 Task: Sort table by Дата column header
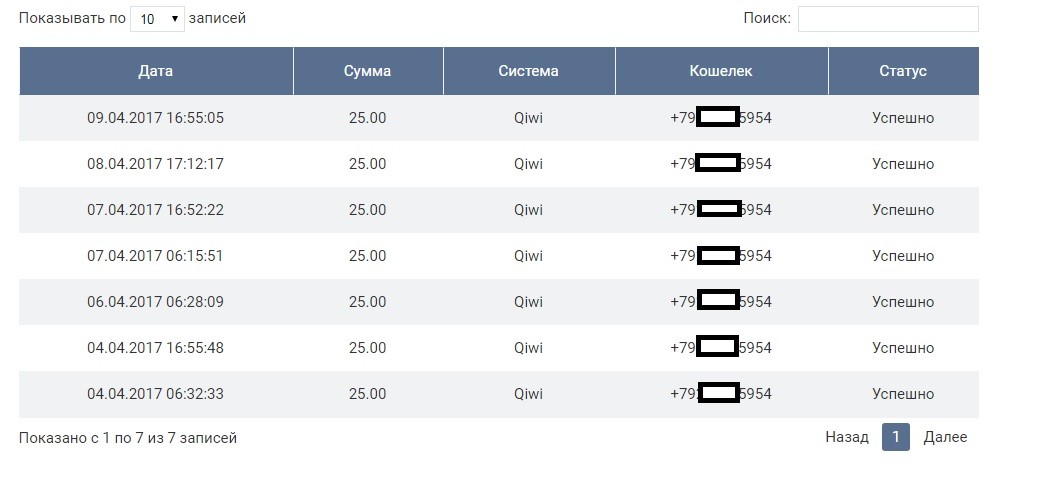[156, 71]
